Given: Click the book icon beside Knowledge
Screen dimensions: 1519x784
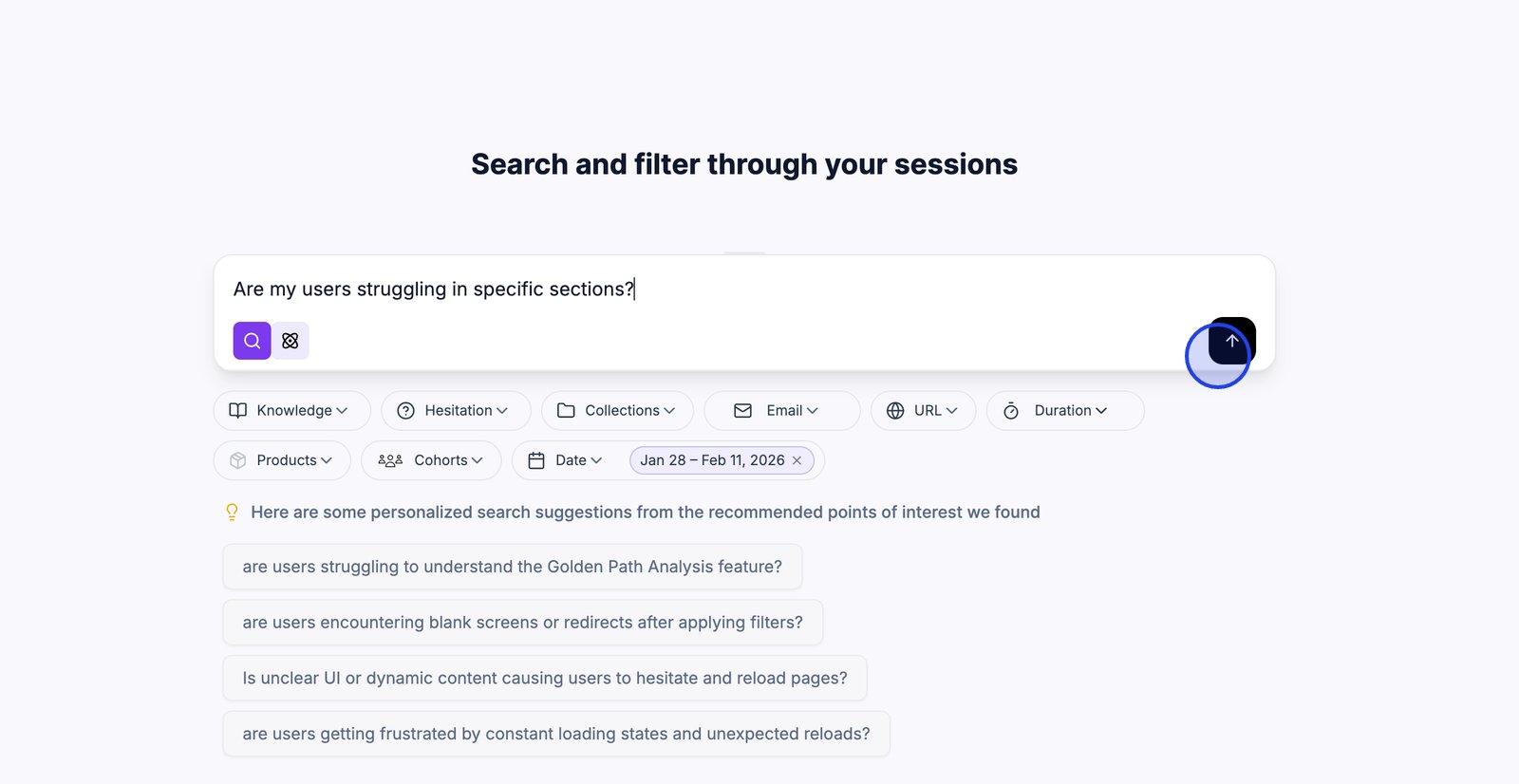Looking at the screenshot, I should click(238, 411).
